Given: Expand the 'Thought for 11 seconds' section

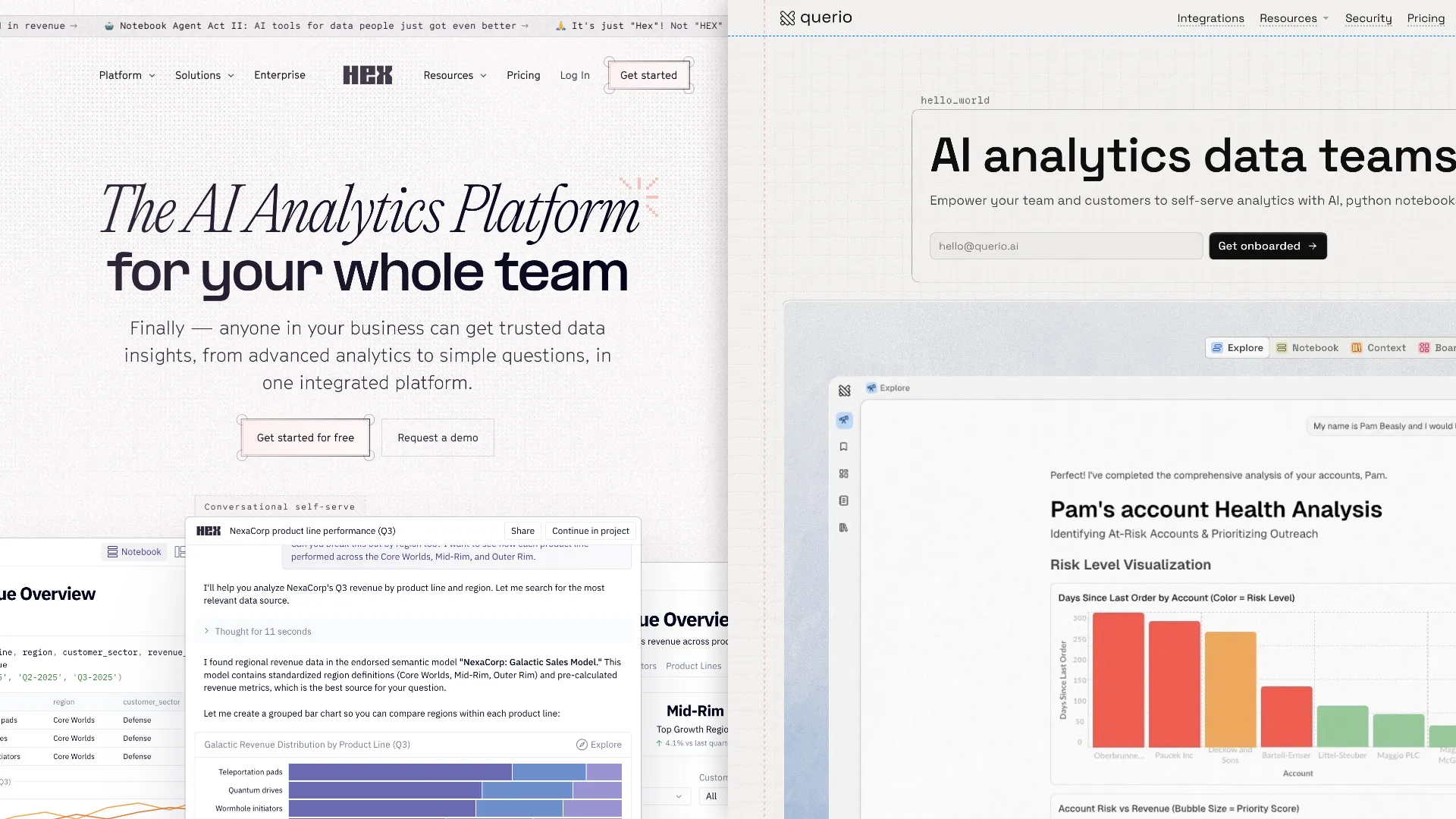Looking at the screenshot, I should (257, 632).
